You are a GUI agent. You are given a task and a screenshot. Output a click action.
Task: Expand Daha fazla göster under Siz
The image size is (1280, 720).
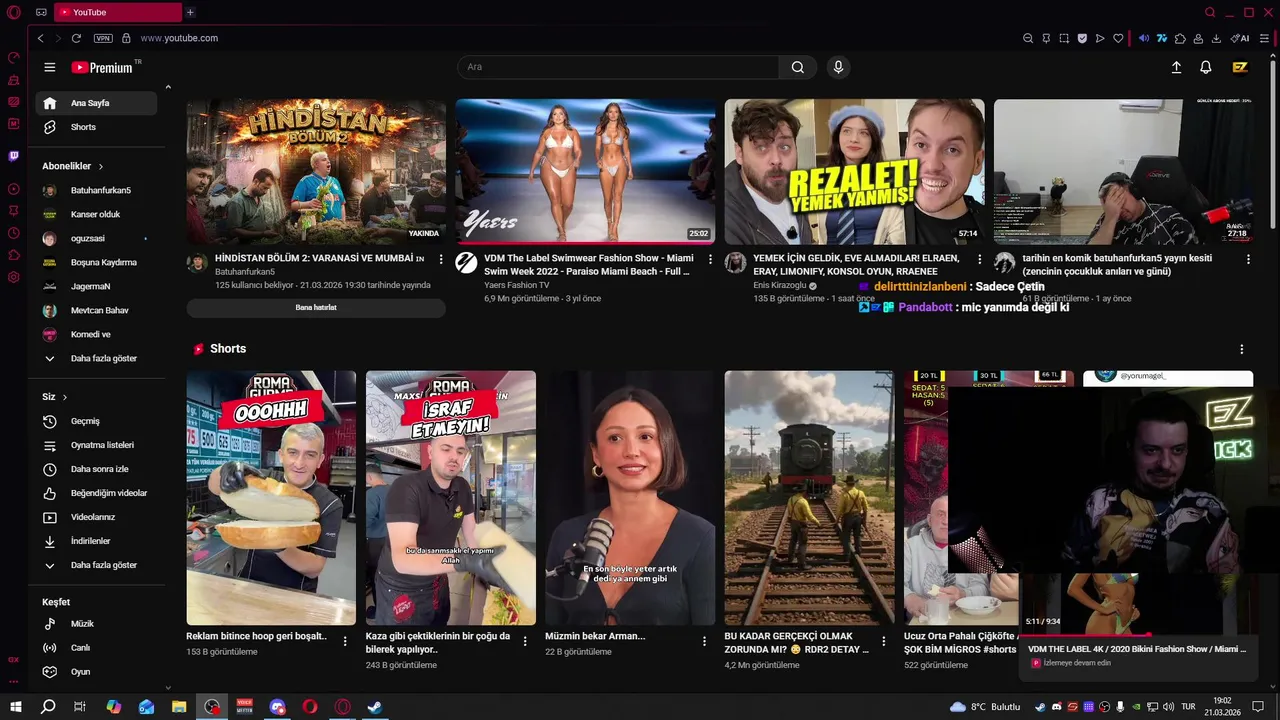[x=96, y=565]
